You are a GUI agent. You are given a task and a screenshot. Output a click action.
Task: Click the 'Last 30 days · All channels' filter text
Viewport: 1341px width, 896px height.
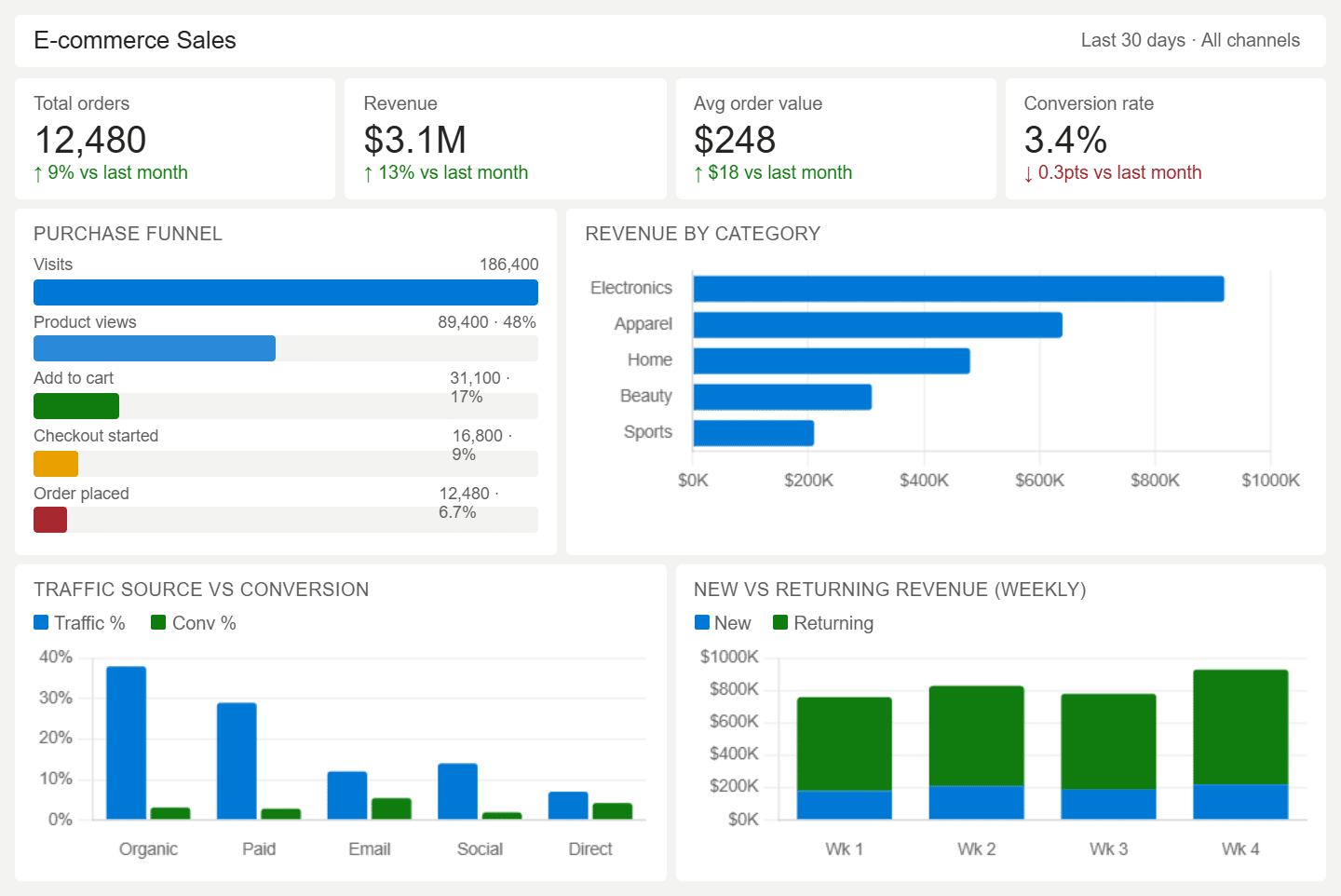(1190, 40)
